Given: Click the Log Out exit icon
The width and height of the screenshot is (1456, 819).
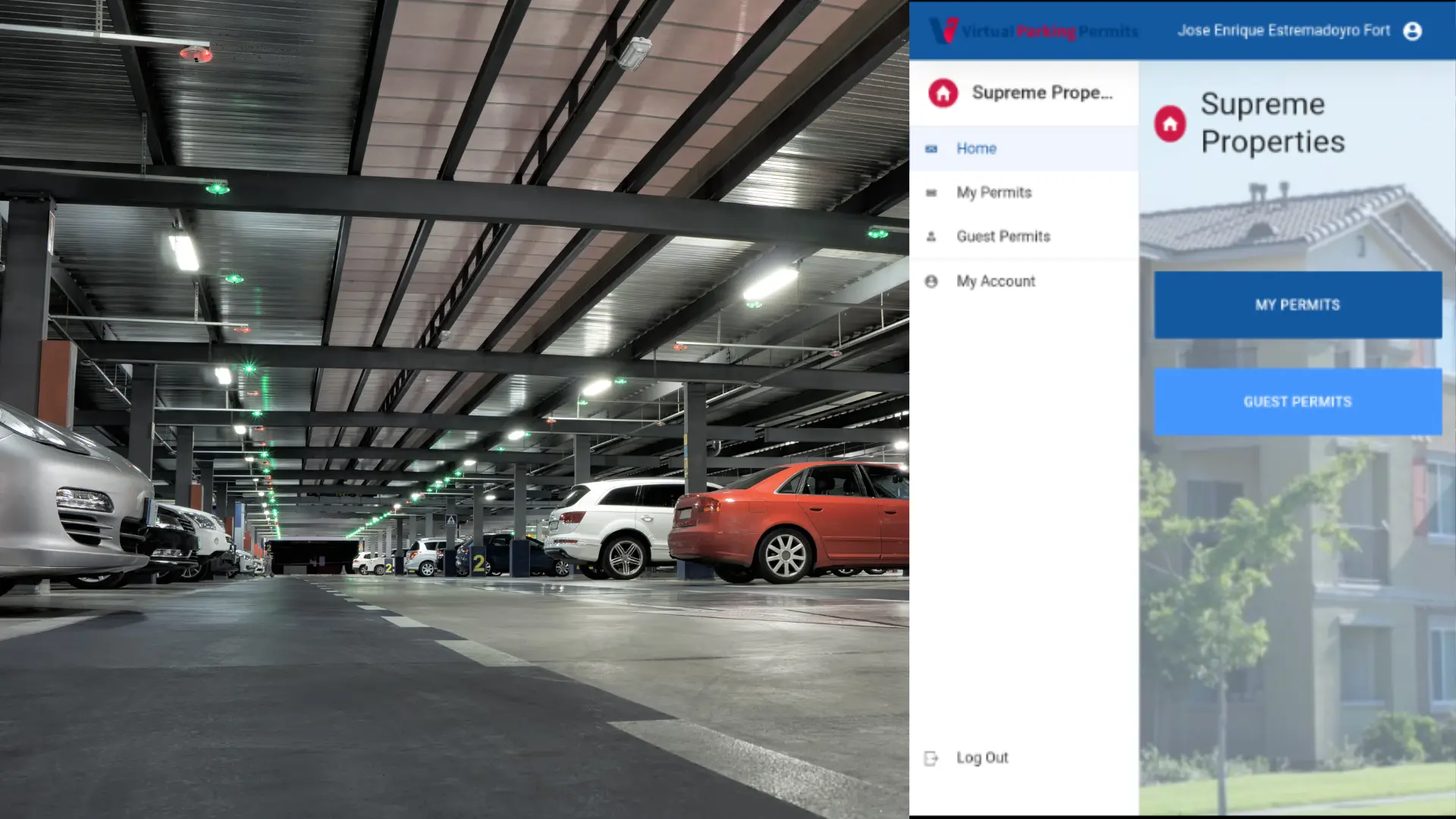Looking at the screenshot, I should [x=931, y=758].
